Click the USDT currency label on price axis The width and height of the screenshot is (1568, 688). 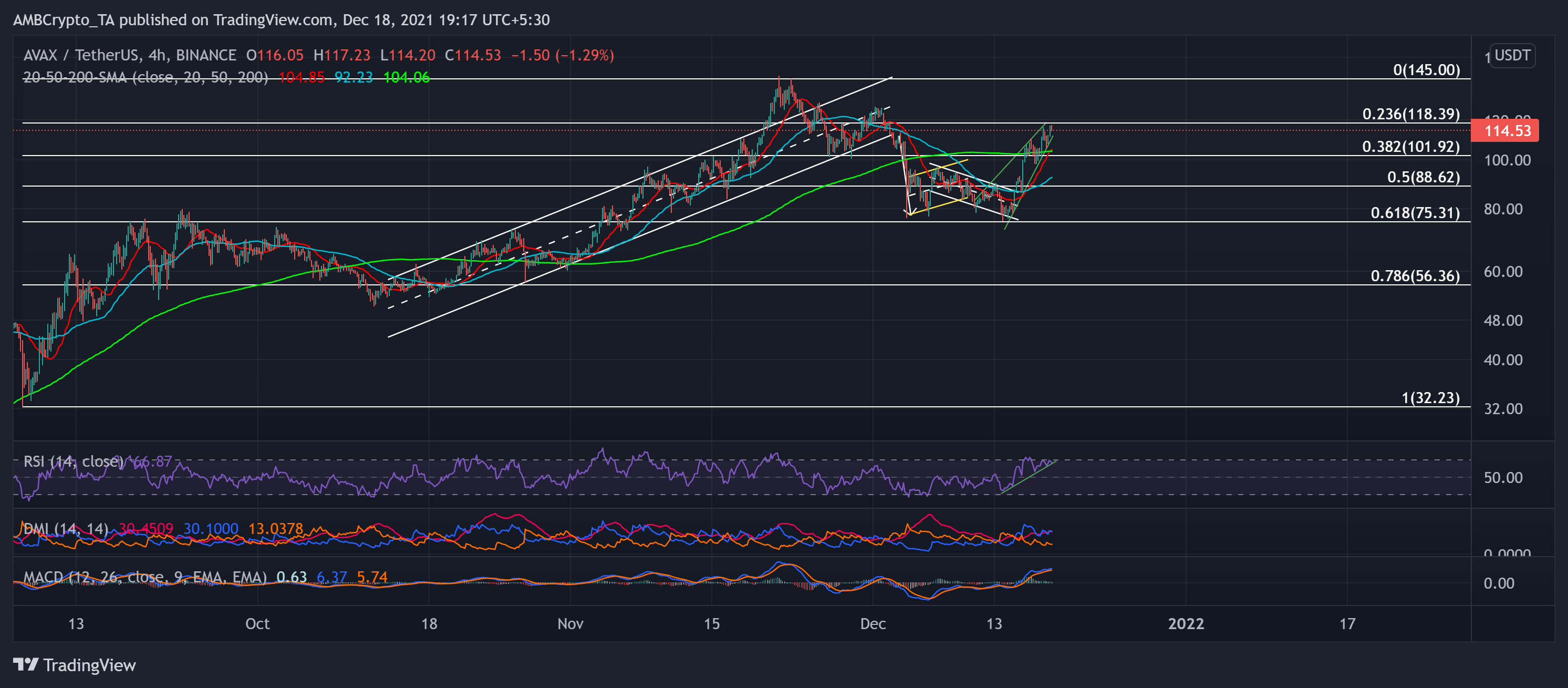[1514, 55]
